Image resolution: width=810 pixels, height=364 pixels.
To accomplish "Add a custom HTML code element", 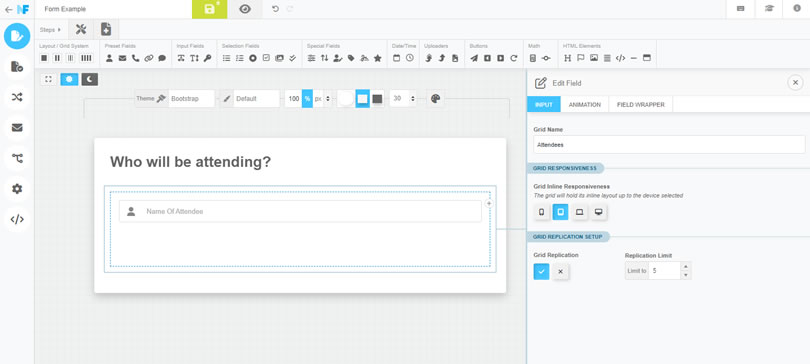I will point(620,58).
